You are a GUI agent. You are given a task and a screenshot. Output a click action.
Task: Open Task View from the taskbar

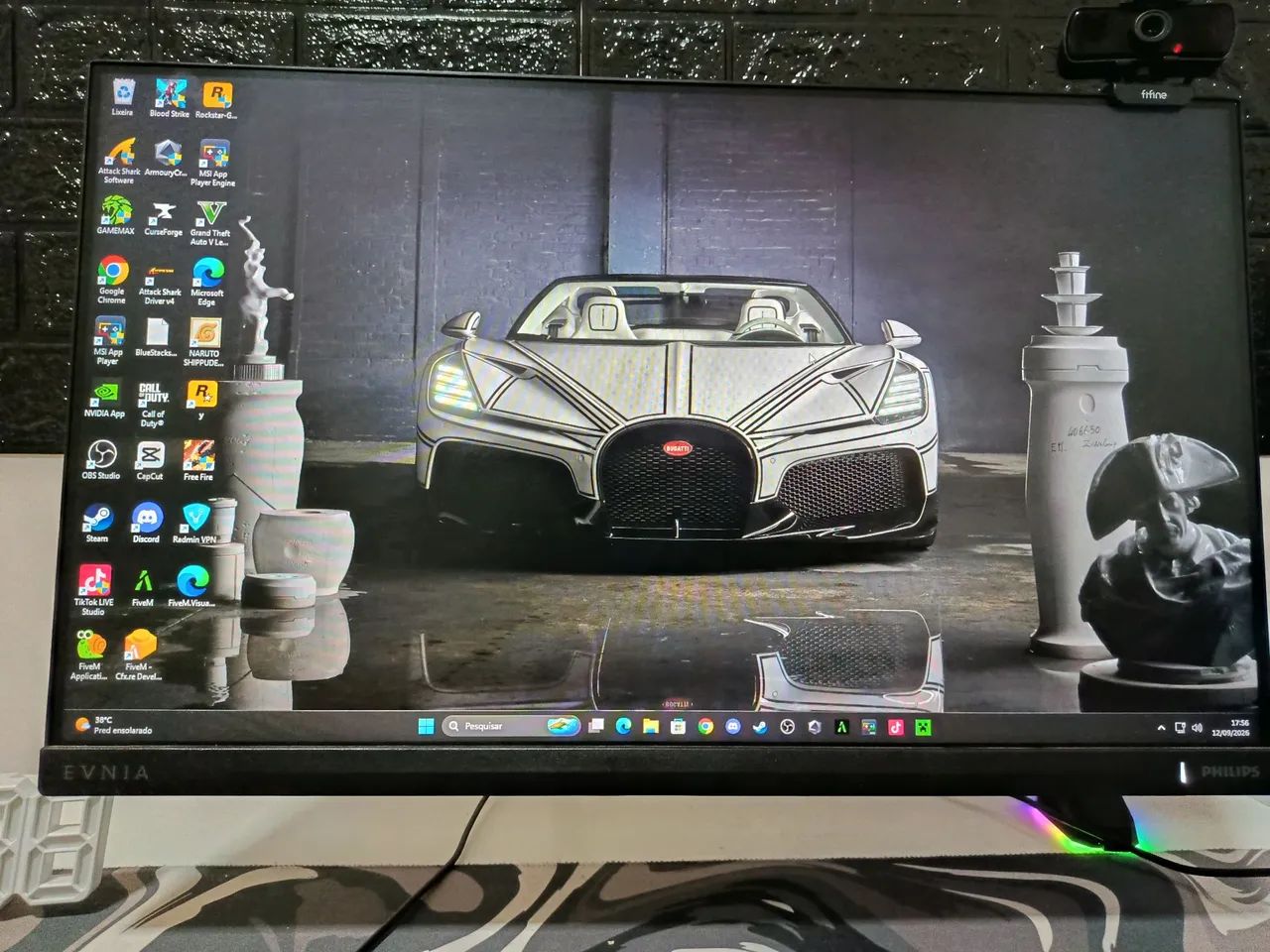(596, 727)
